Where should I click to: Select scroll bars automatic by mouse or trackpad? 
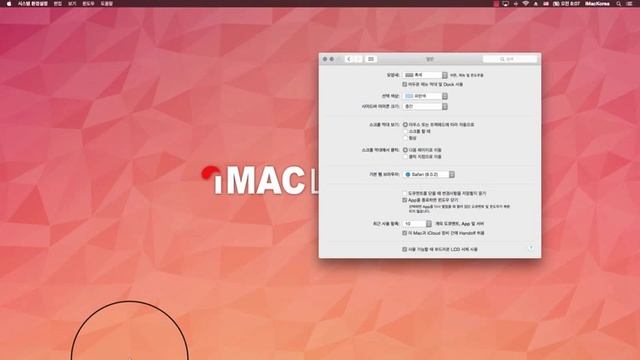[x=405, y=124]
